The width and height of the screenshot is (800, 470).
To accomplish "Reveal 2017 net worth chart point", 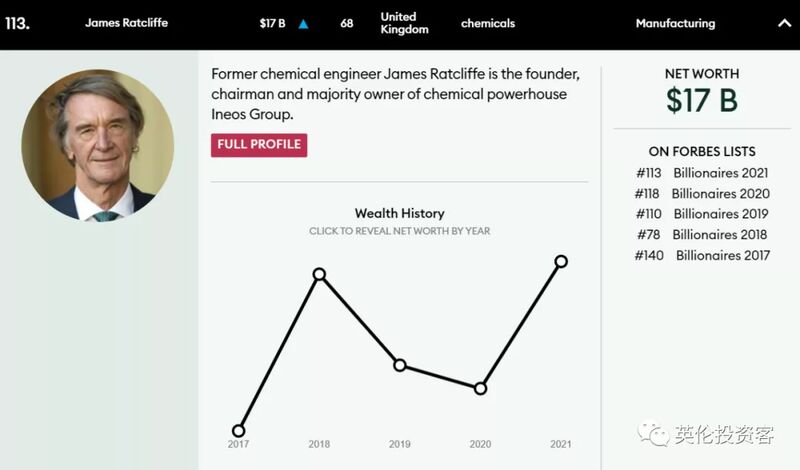I will click(238, 430).
